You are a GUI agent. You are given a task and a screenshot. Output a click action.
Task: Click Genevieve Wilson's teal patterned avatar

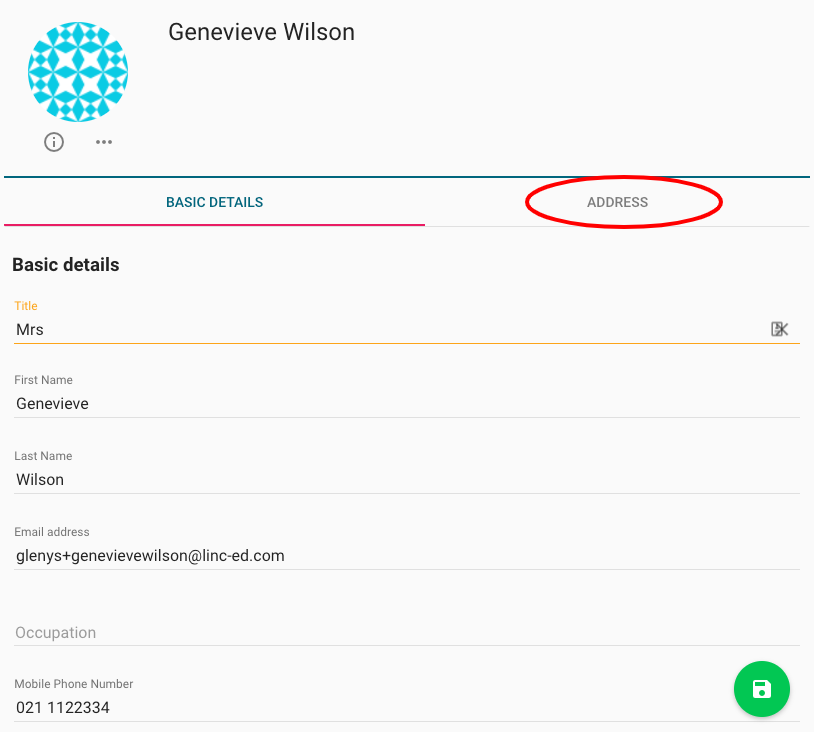(x=78, y=72)
